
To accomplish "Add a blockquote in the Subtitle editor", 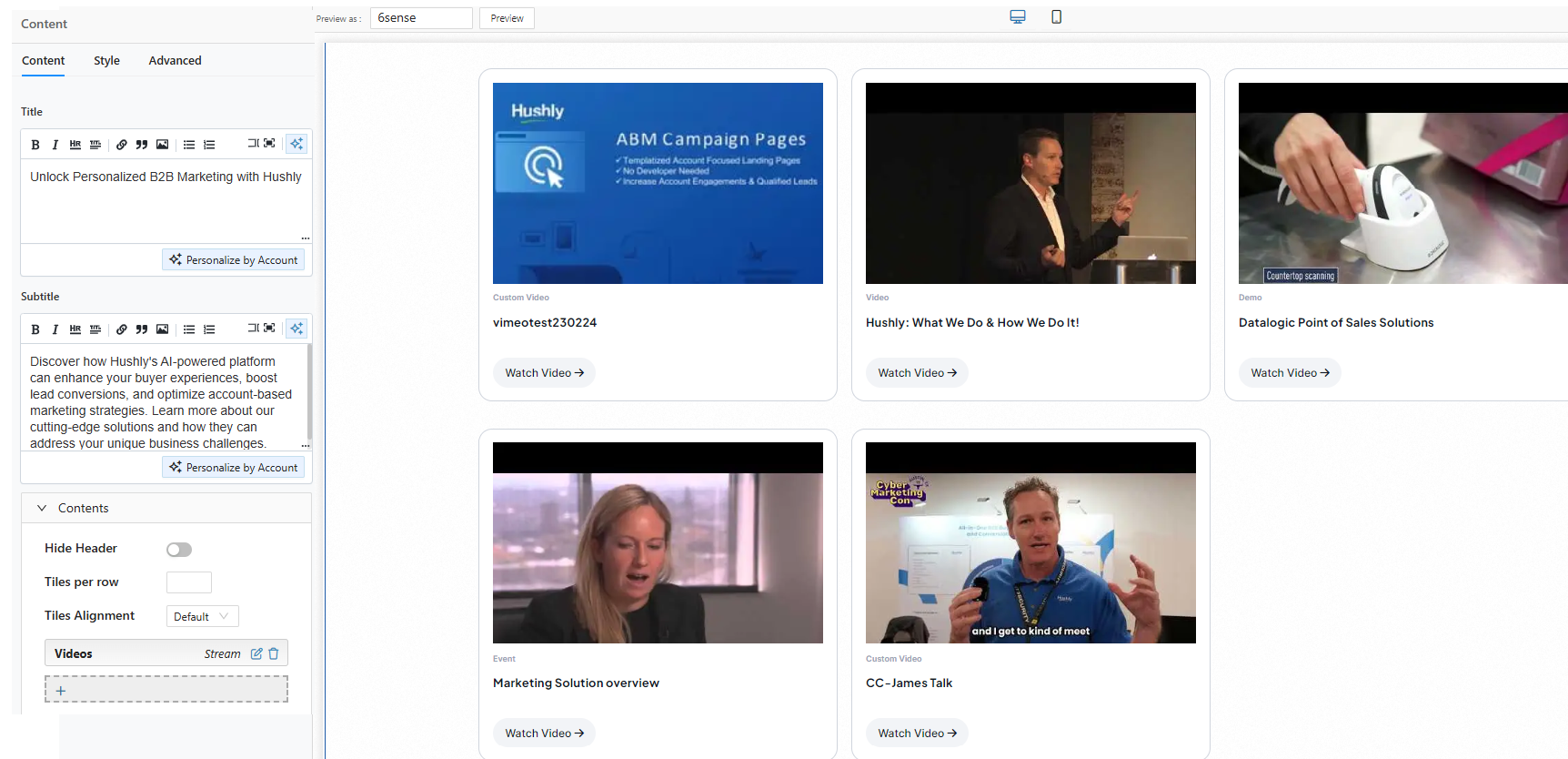I will coord(142,329).
